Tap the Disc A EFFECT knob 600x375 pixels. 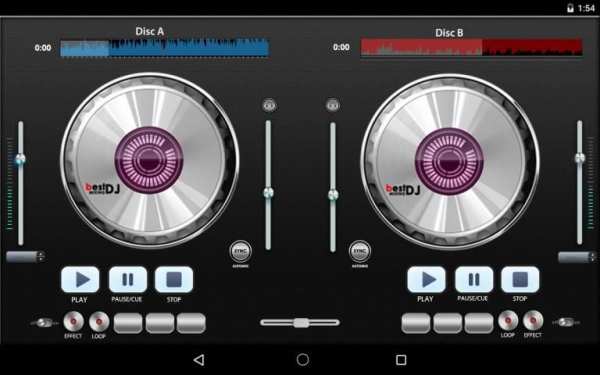(x=73, y=321)
